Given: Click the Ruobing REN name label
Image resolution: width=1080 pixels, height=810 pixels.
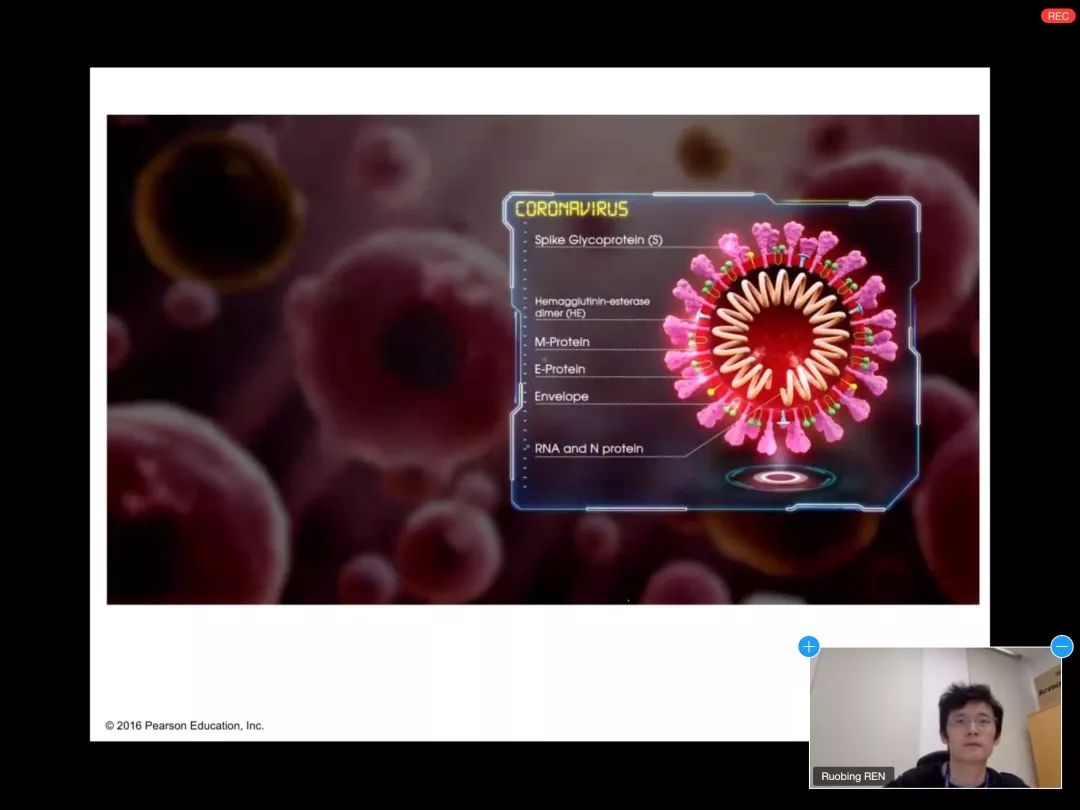Looking at the screenshot, I should pyautogui.click(x=853, y=776).
